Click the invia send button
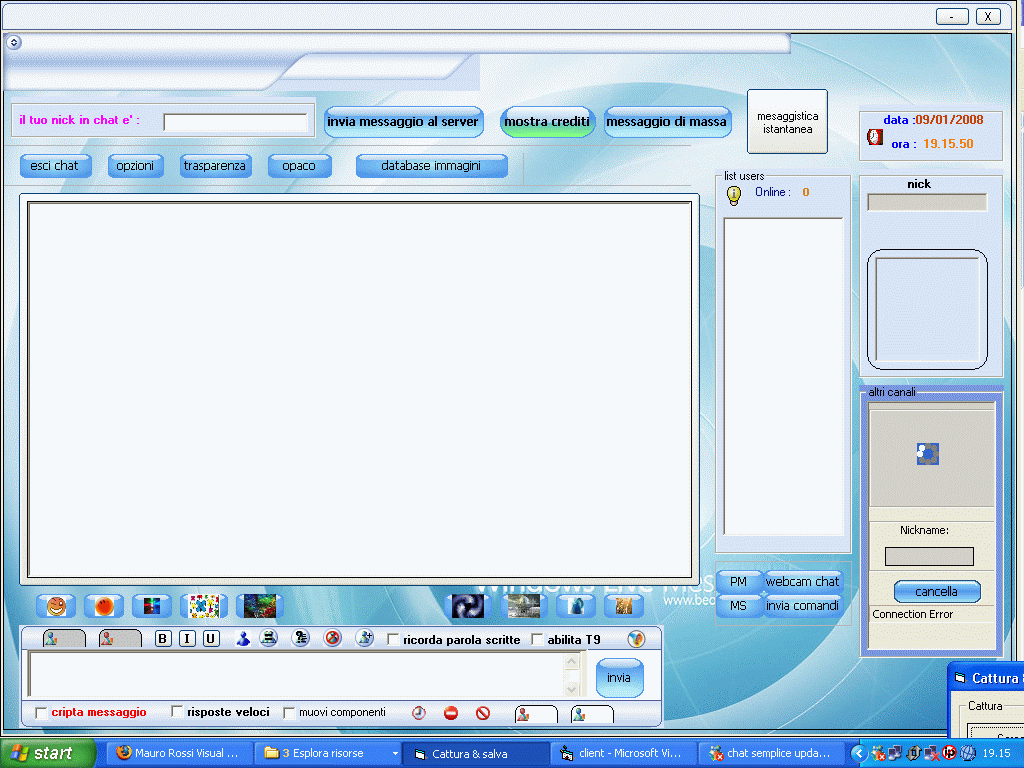 click(619, 678)
